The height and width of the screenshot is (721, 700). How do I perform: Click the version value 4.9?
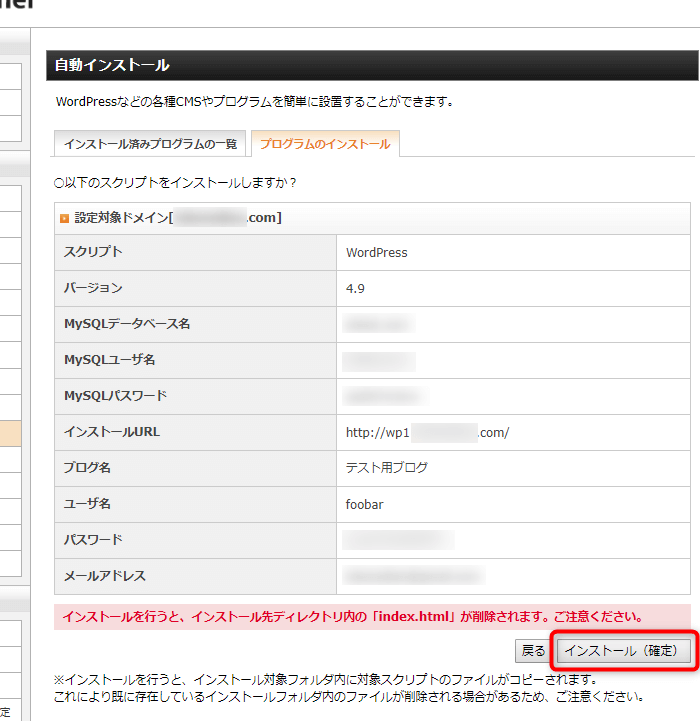pyautogui.click(x=357, y=288)
